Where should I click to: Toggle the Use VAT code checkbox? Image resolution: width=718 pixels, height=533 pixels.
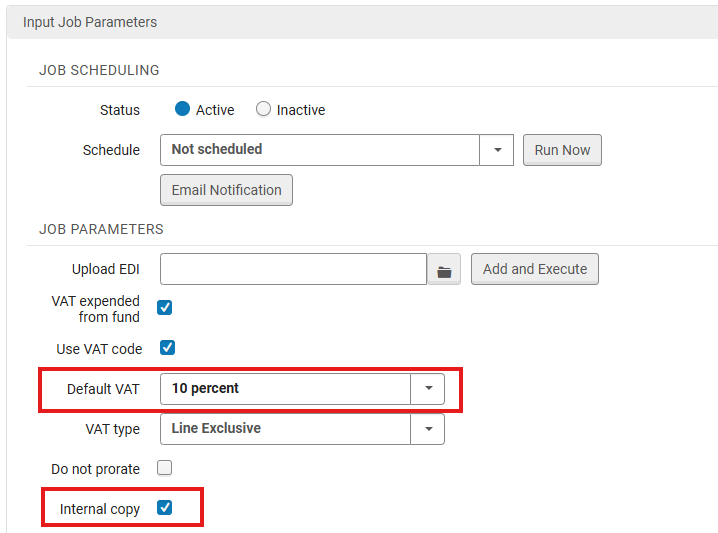pos(167,348)
